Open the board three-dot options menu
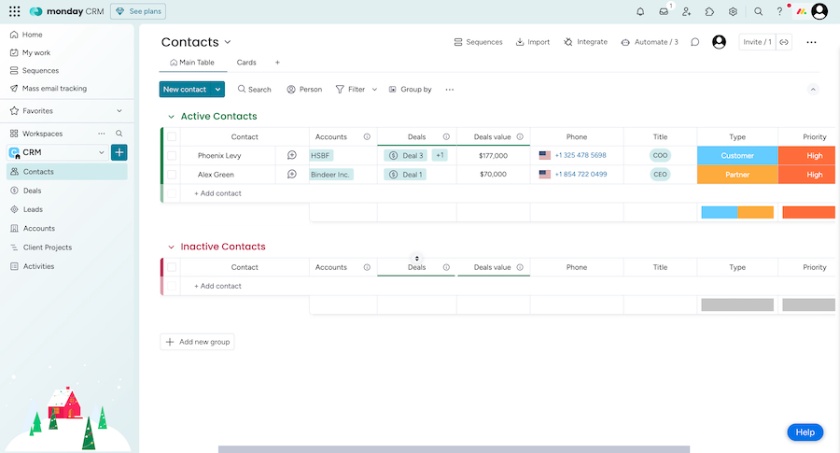 coord(811,42)
